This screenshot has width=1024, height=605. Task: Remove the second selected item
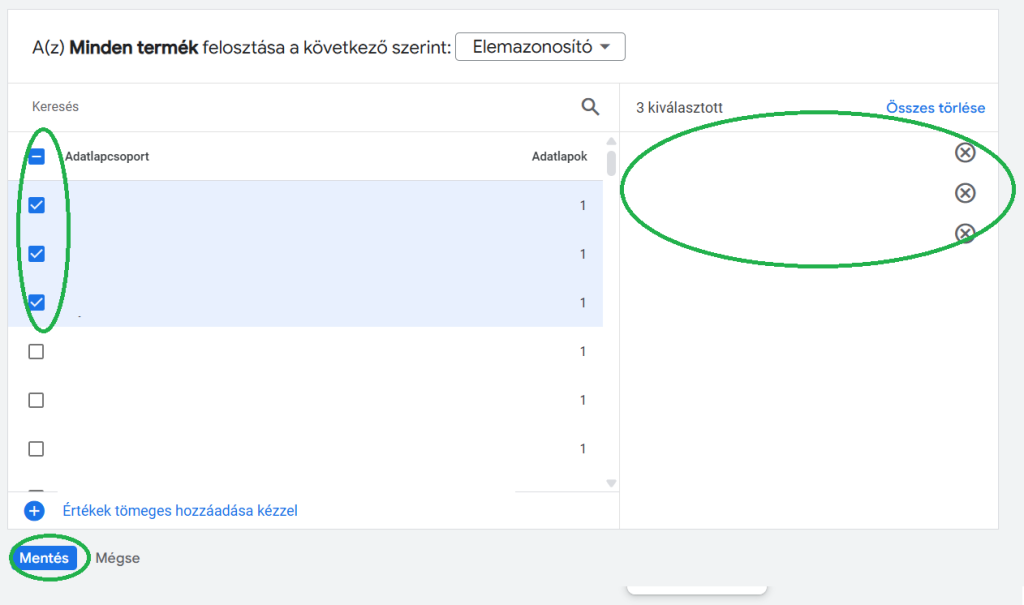(964, 193)
